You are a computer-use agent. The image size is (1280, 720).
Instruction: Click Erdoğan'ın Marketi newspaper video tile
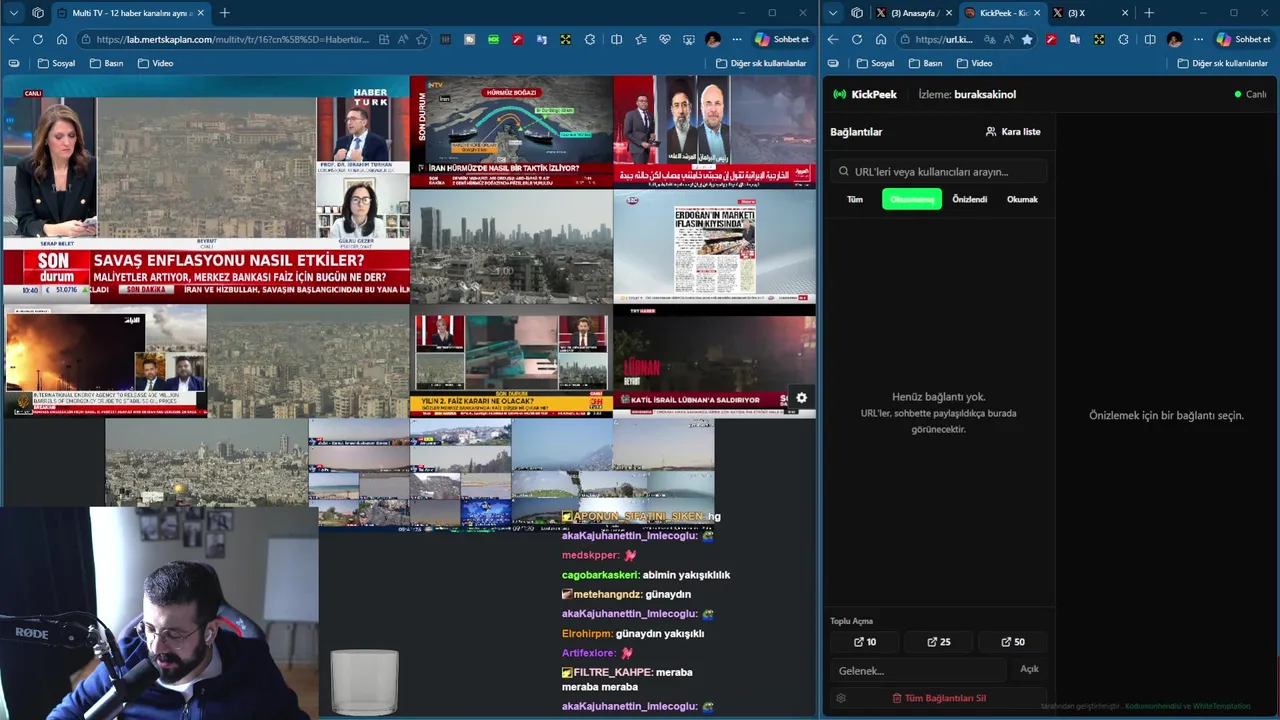tap(714, 246)
